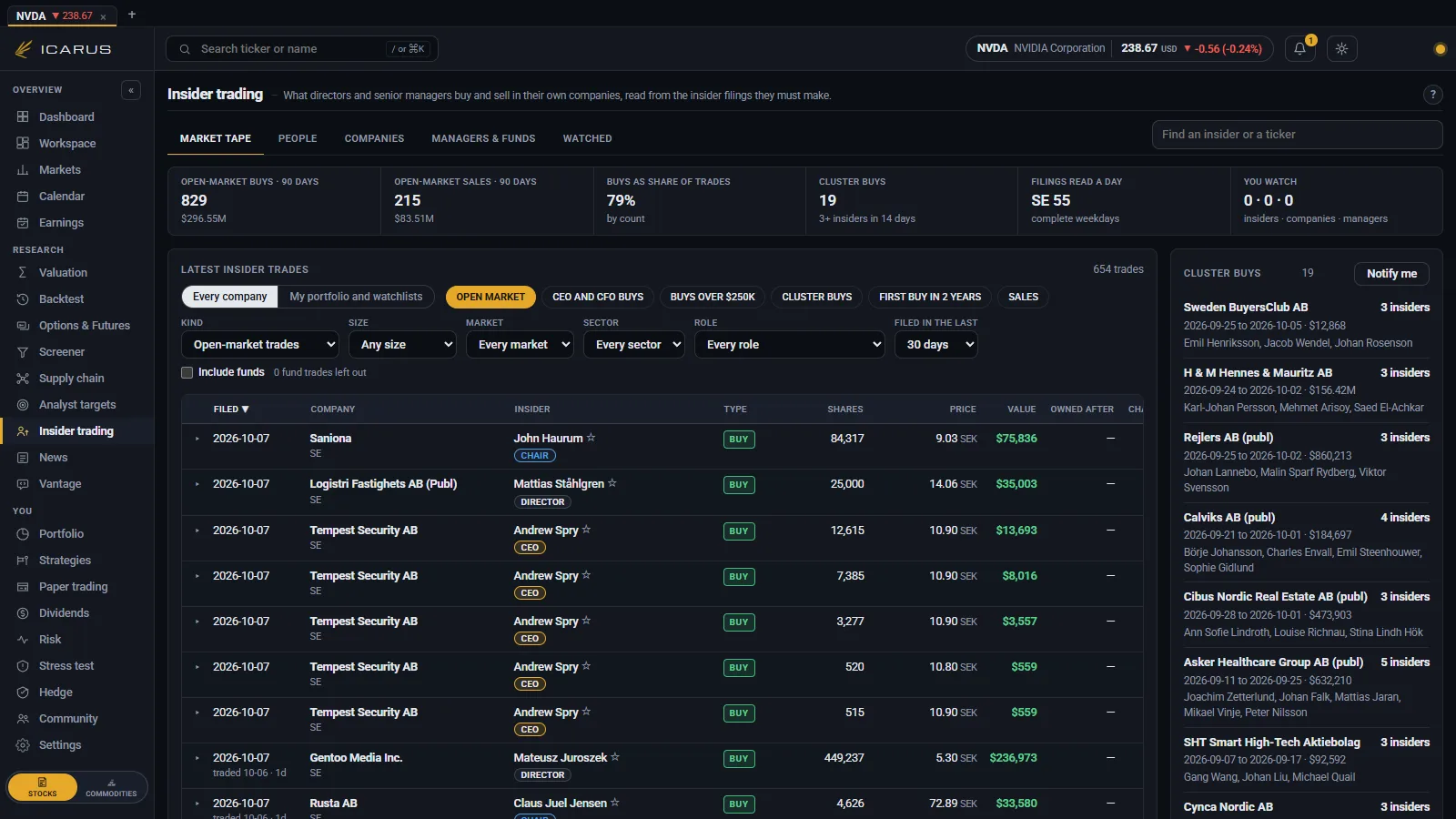
Task: Click the Notify me button
Action: 1391,274
